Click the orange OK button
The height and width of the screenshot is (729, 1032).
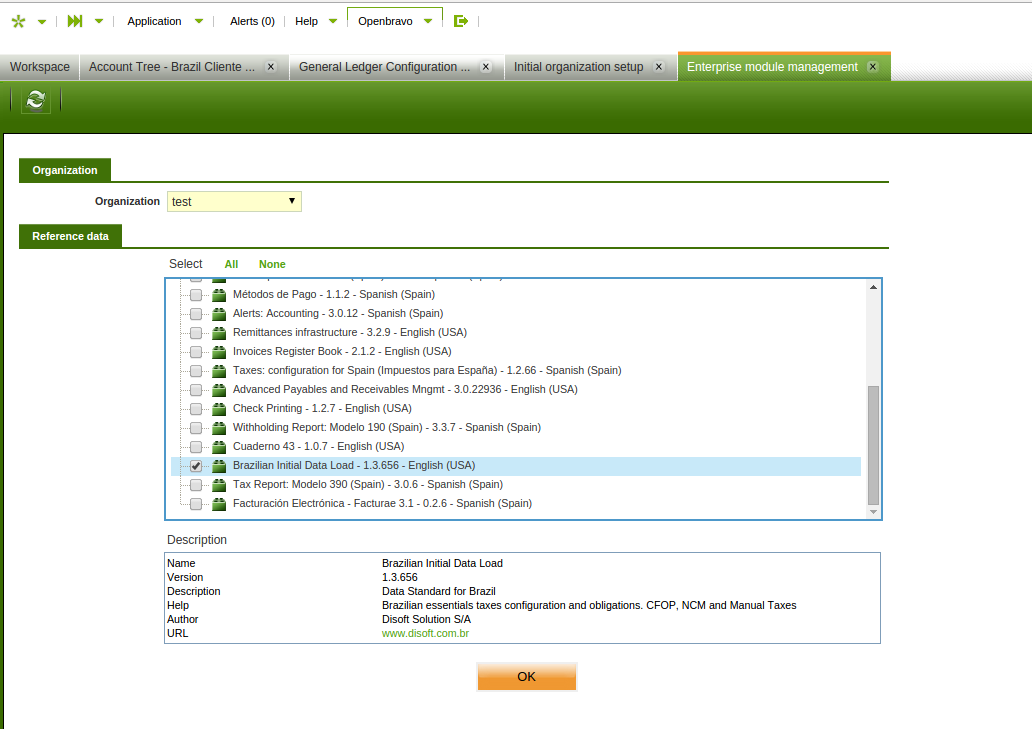(x=527, y=677)
